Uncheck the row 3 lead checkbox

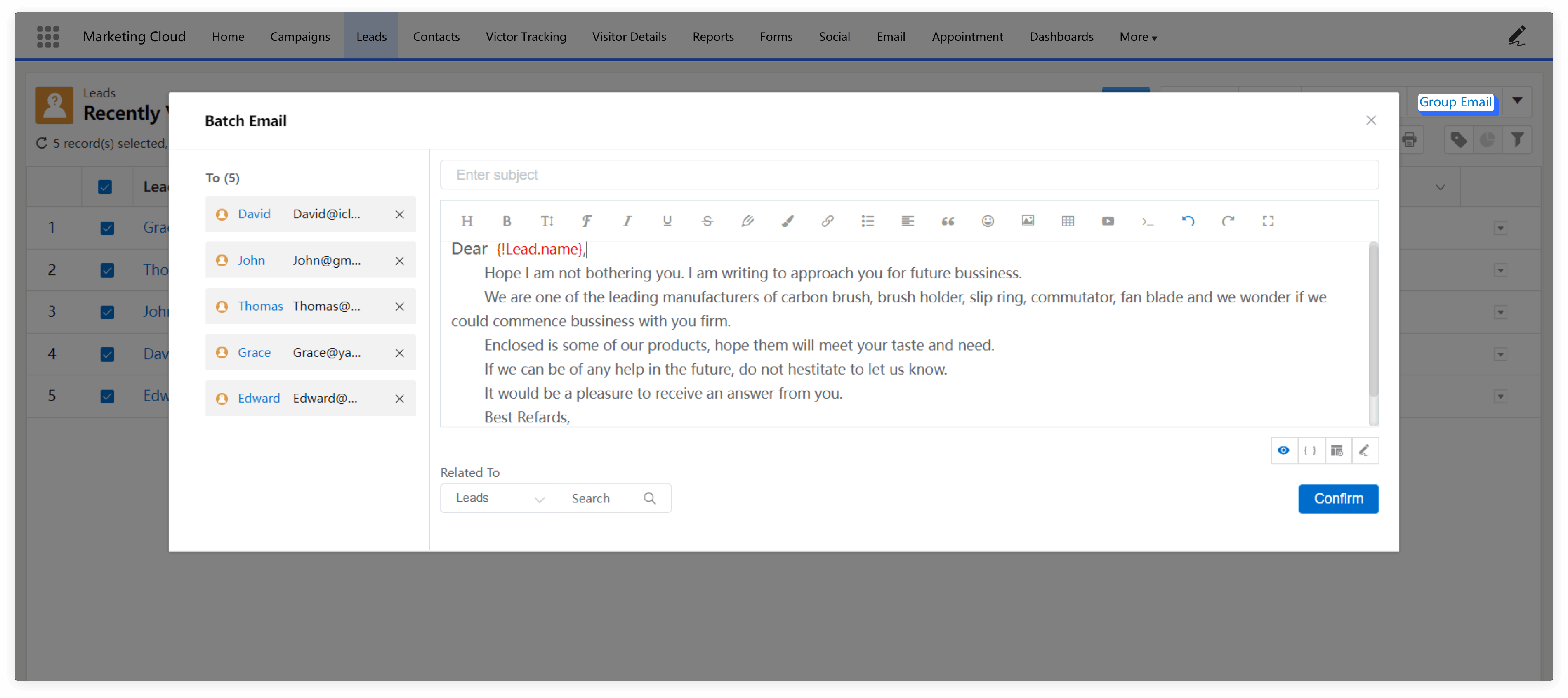(x=107, y=311)
